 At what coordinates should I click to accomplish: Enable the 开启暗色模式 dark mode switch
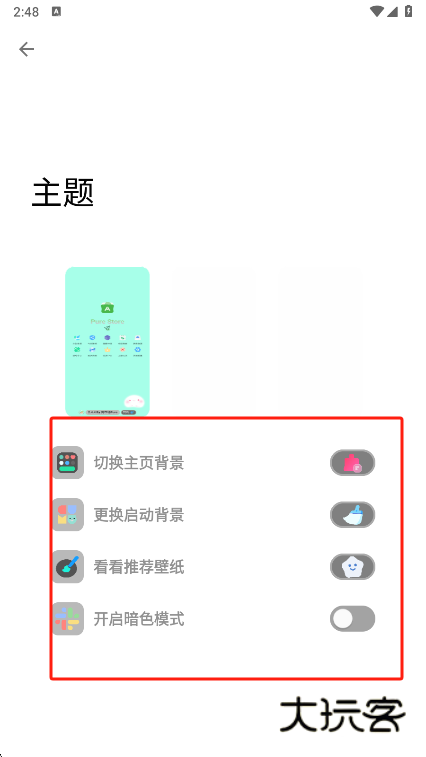coord(353,619)
